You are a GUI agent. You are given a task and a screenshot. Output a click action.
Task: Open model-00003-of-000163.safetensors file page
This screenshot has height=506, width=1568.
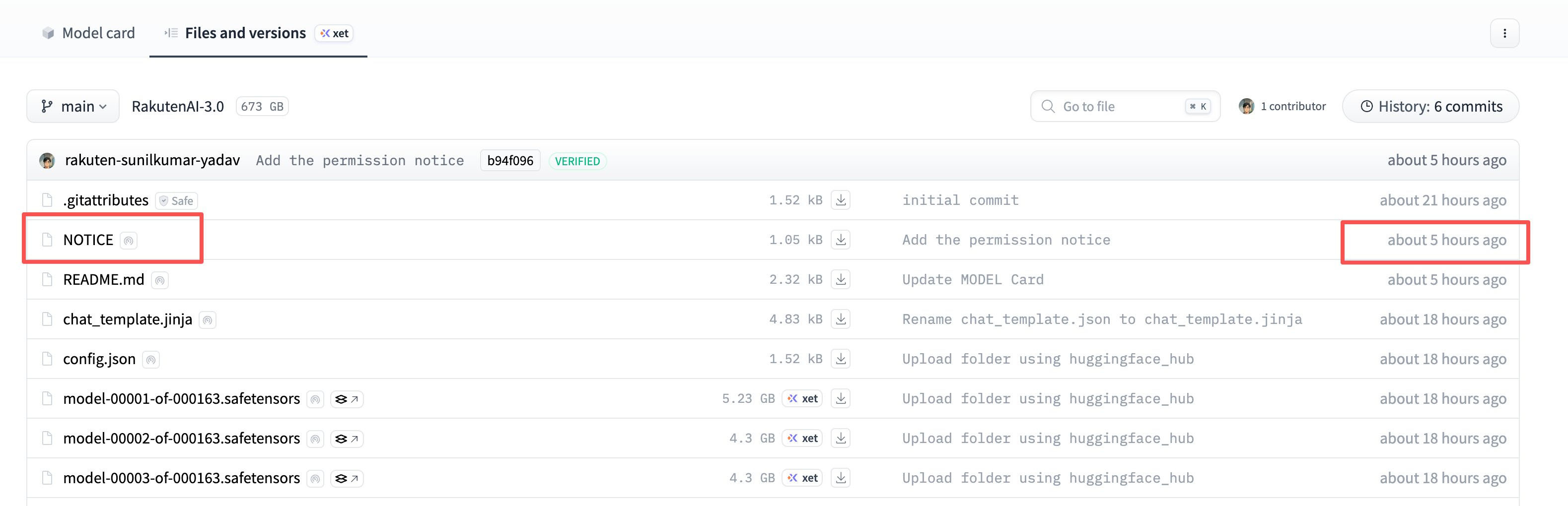pyautogui.click(x=181, y=478)
